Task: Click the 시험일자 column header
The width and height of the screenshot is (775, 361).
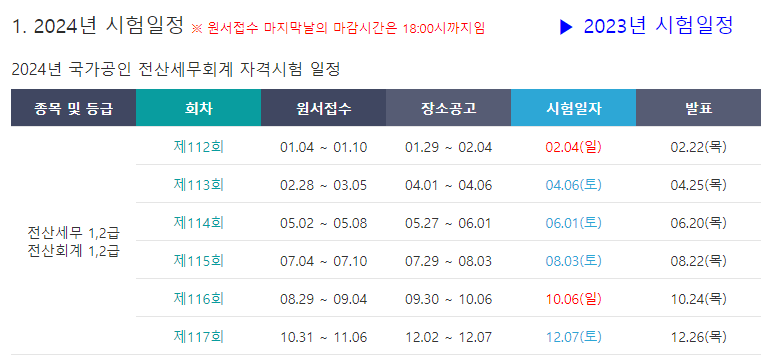Action: tap(573, 108)
